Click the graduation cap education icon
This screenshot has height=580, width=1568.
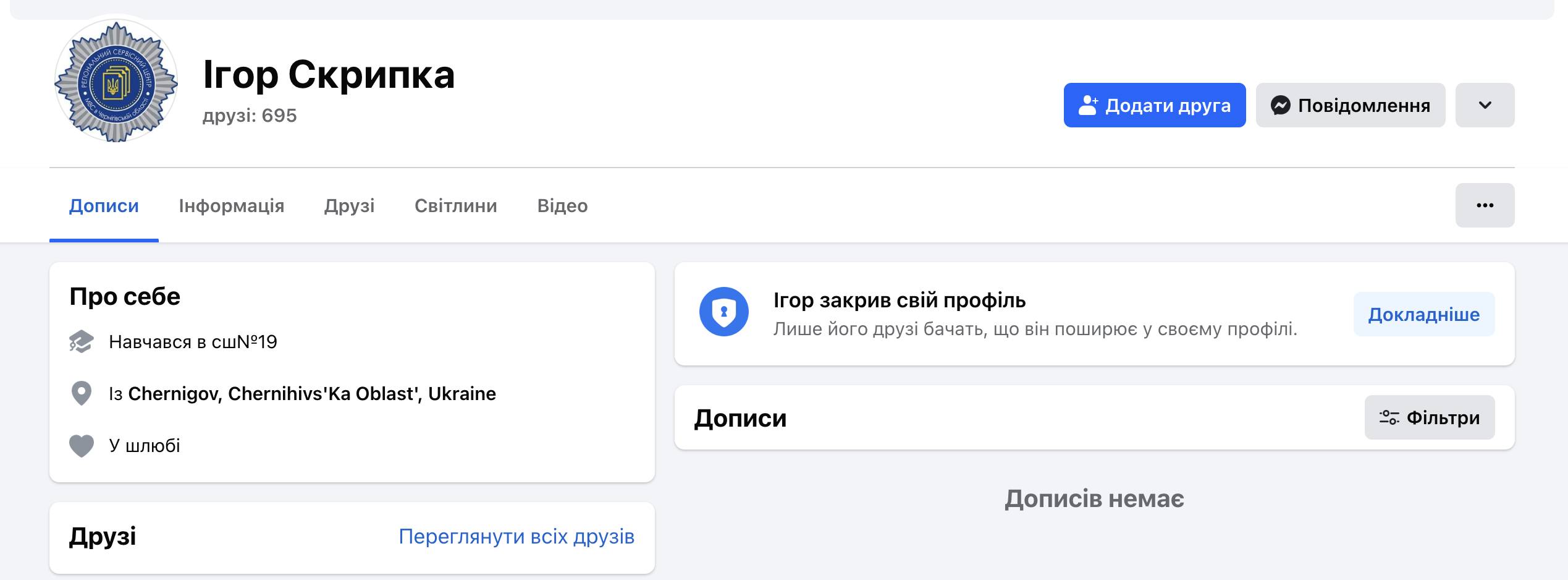(81, 341)
